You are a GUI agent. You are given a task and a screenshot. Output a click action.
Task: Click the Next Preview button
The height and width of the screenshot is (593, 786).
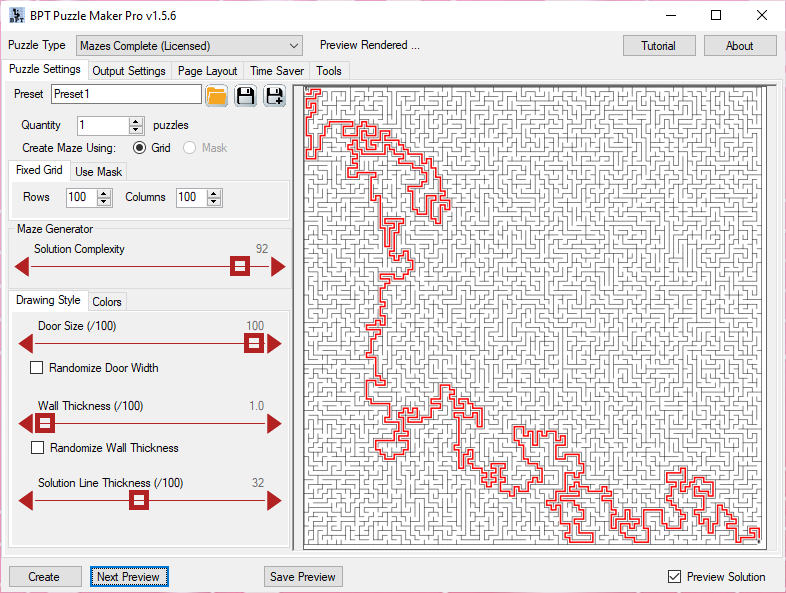click(129, 576)
